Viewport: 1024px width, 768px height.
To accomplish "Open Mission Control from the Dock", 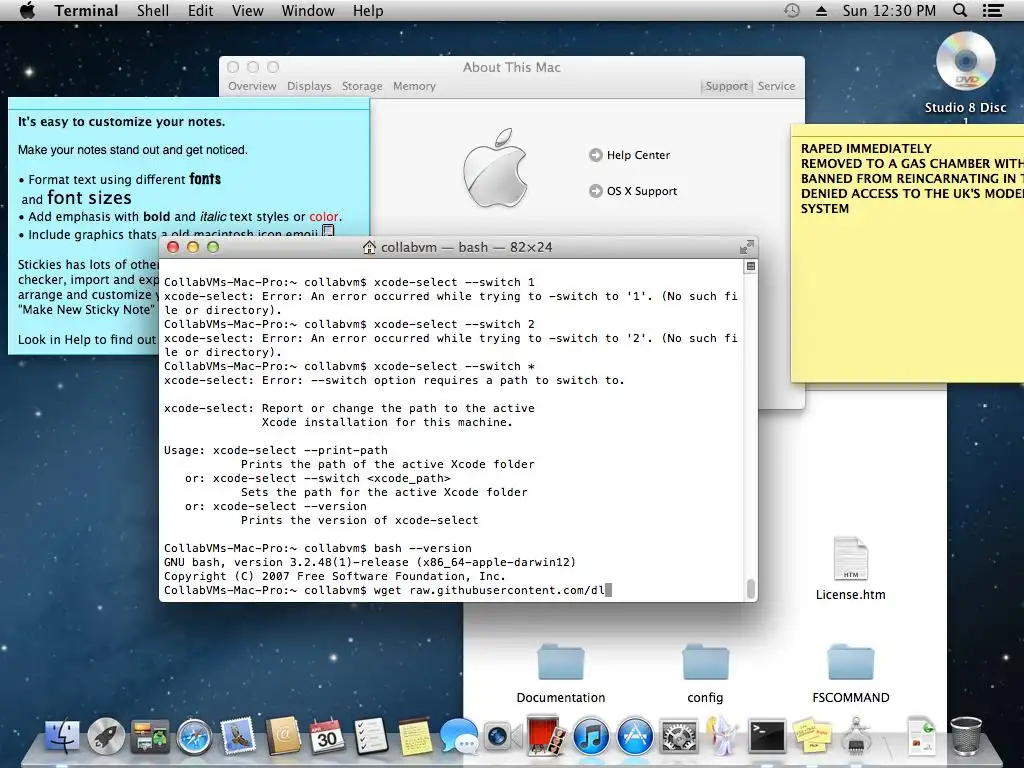I will [x=150, y=737].
